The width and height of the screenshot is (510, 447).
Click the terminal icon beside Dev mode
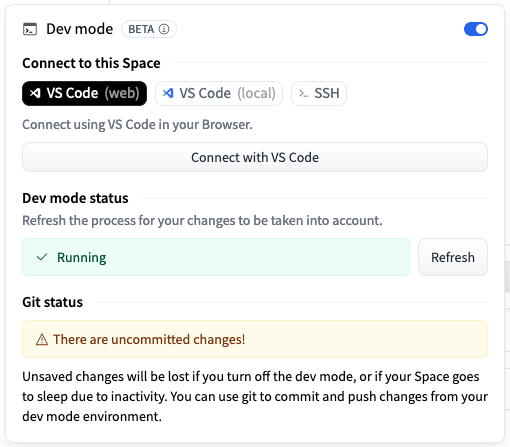[x=30, y=29]
